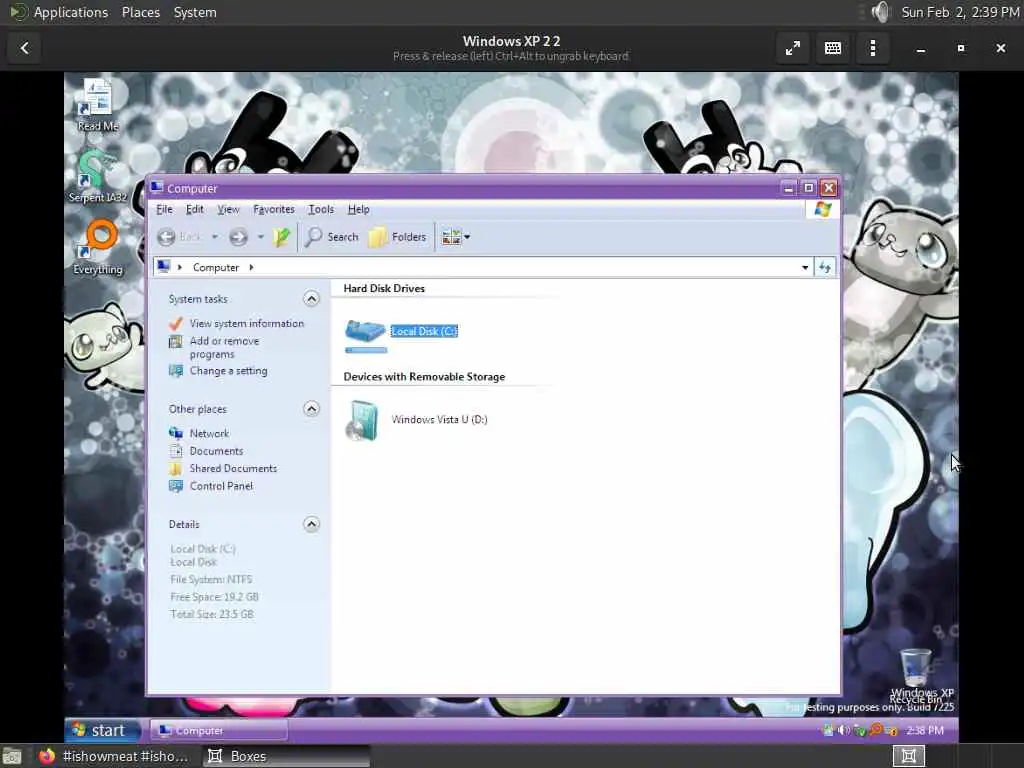1024x768 pixels.
Task: Open the Boxes three-dot menu
Action: point(873,48)
